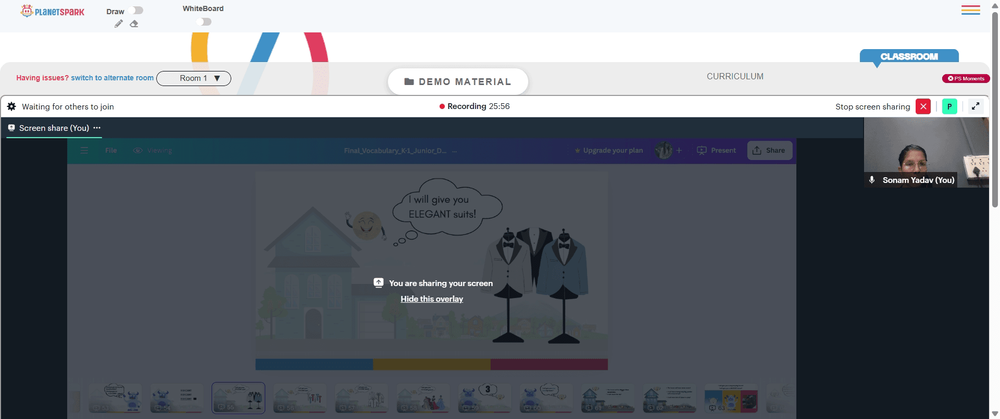Select slide thumbnail showing number 3
1000x419 pixels.
[x=485, y=398]
